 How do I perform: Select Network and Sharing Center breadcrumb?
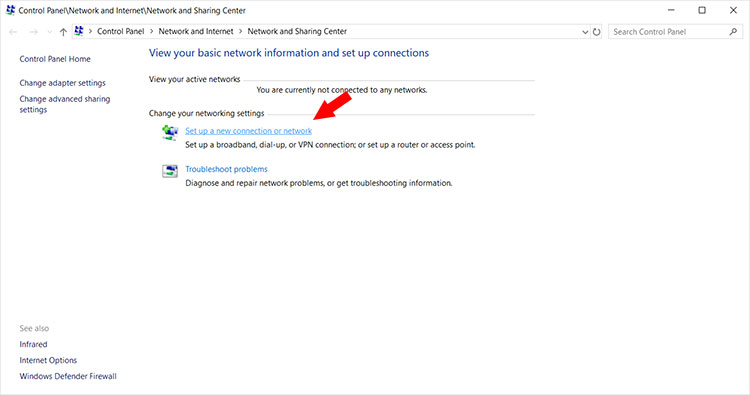click(x=297, y=31)
